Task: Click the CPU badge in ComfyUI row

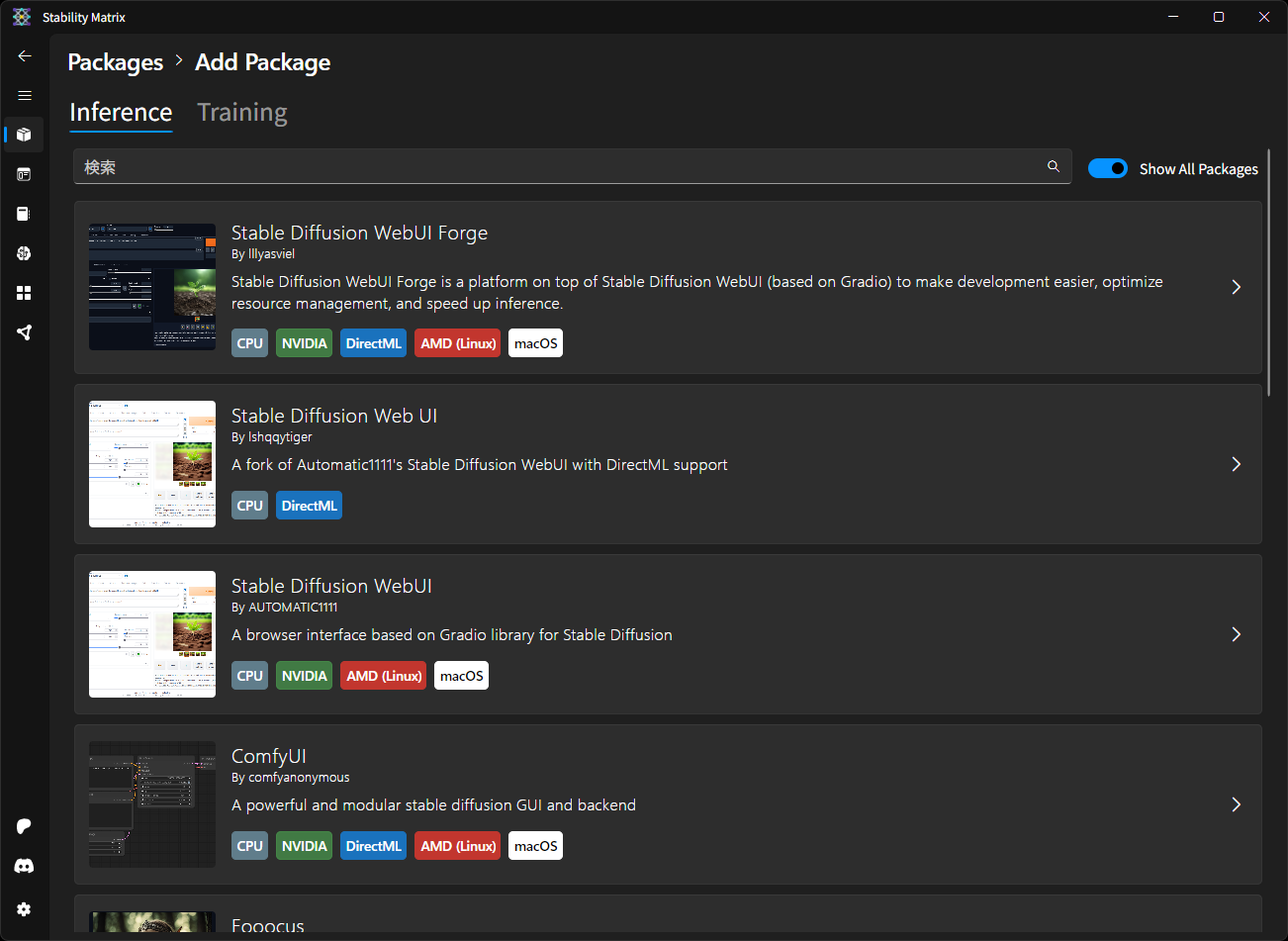Action: coord(250,846)
